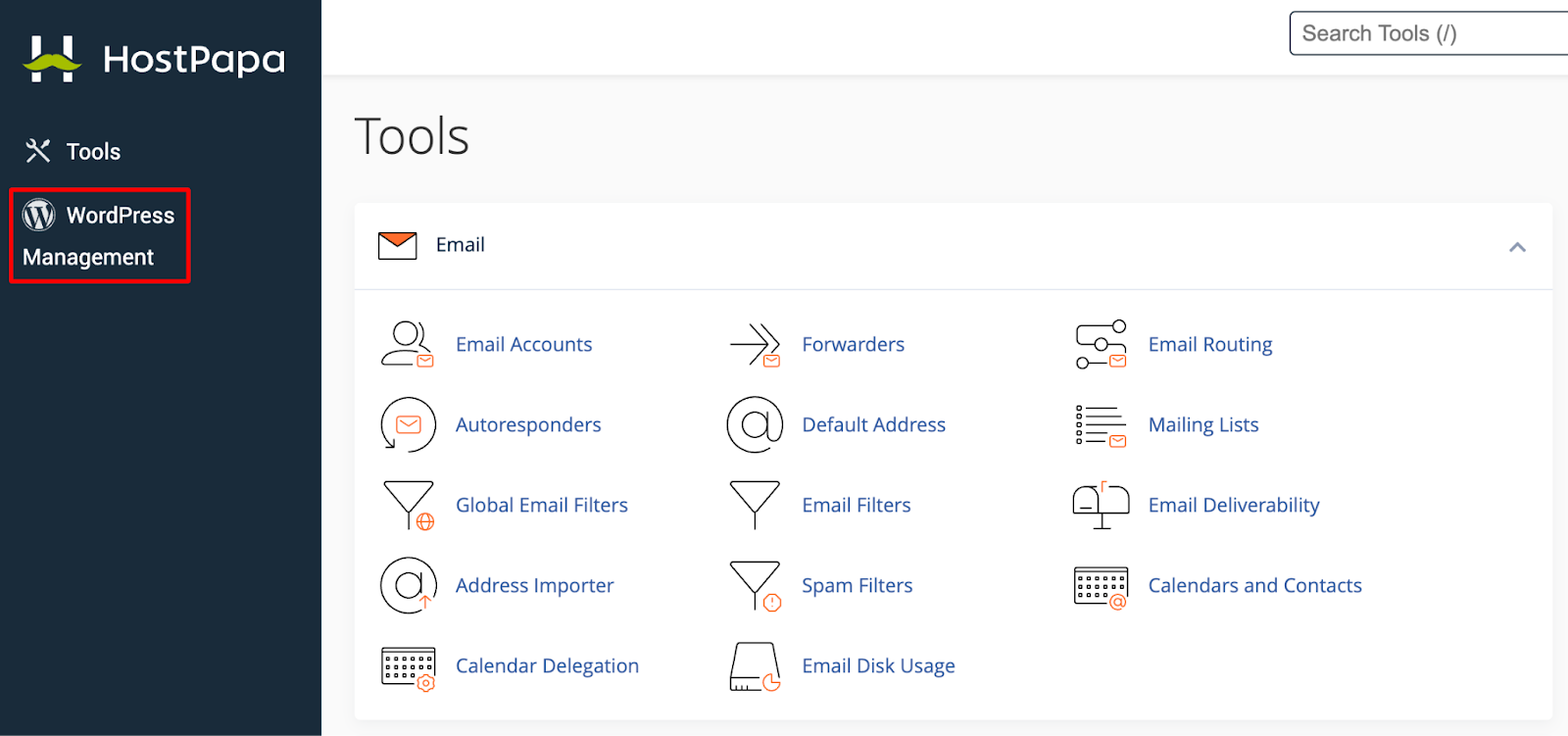1568x736 pixels.
Task: Click the Email section header envelope
Action: (x=397, y=245)
